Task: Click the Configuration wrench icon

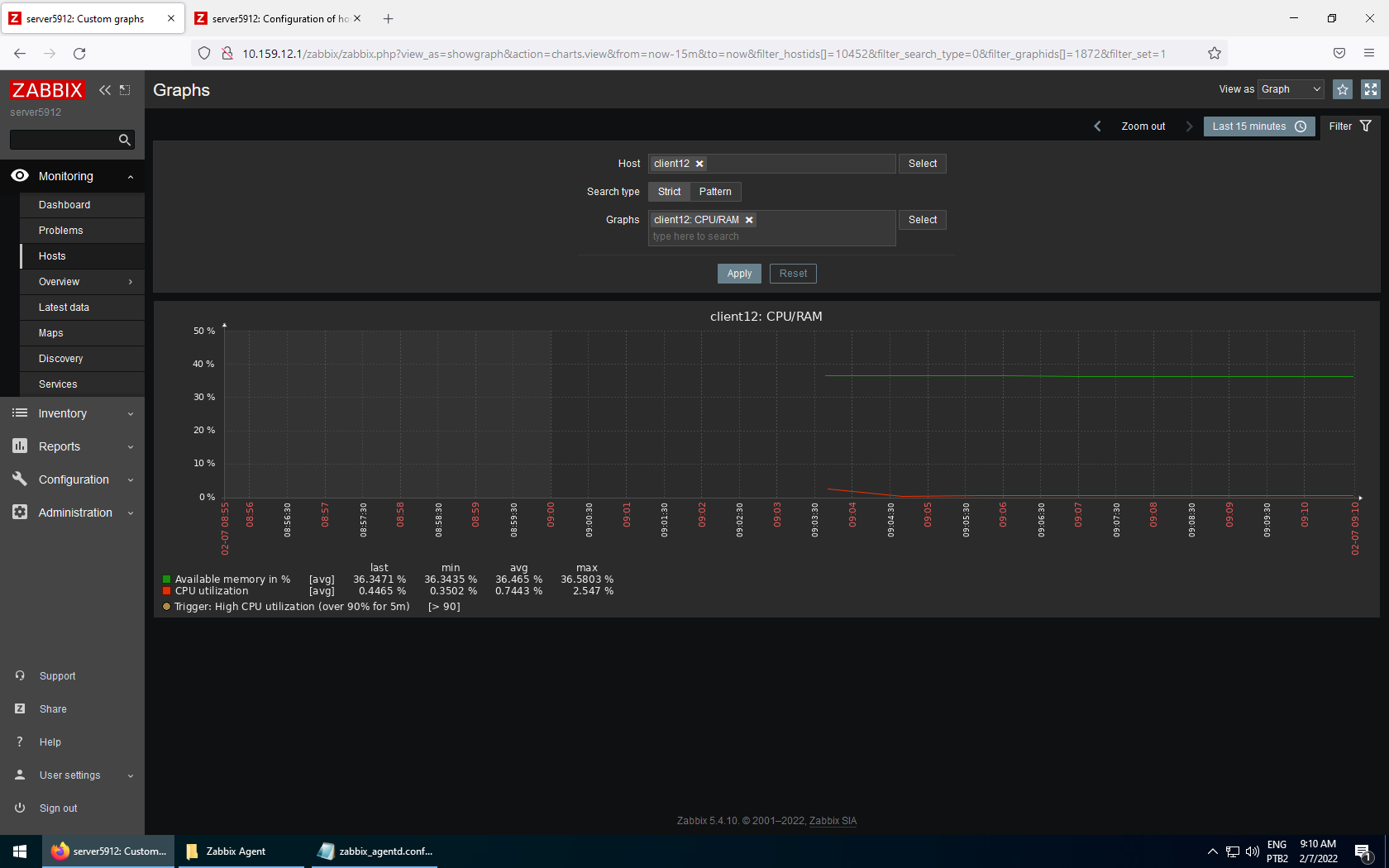Action: click(x=20, y=479)
